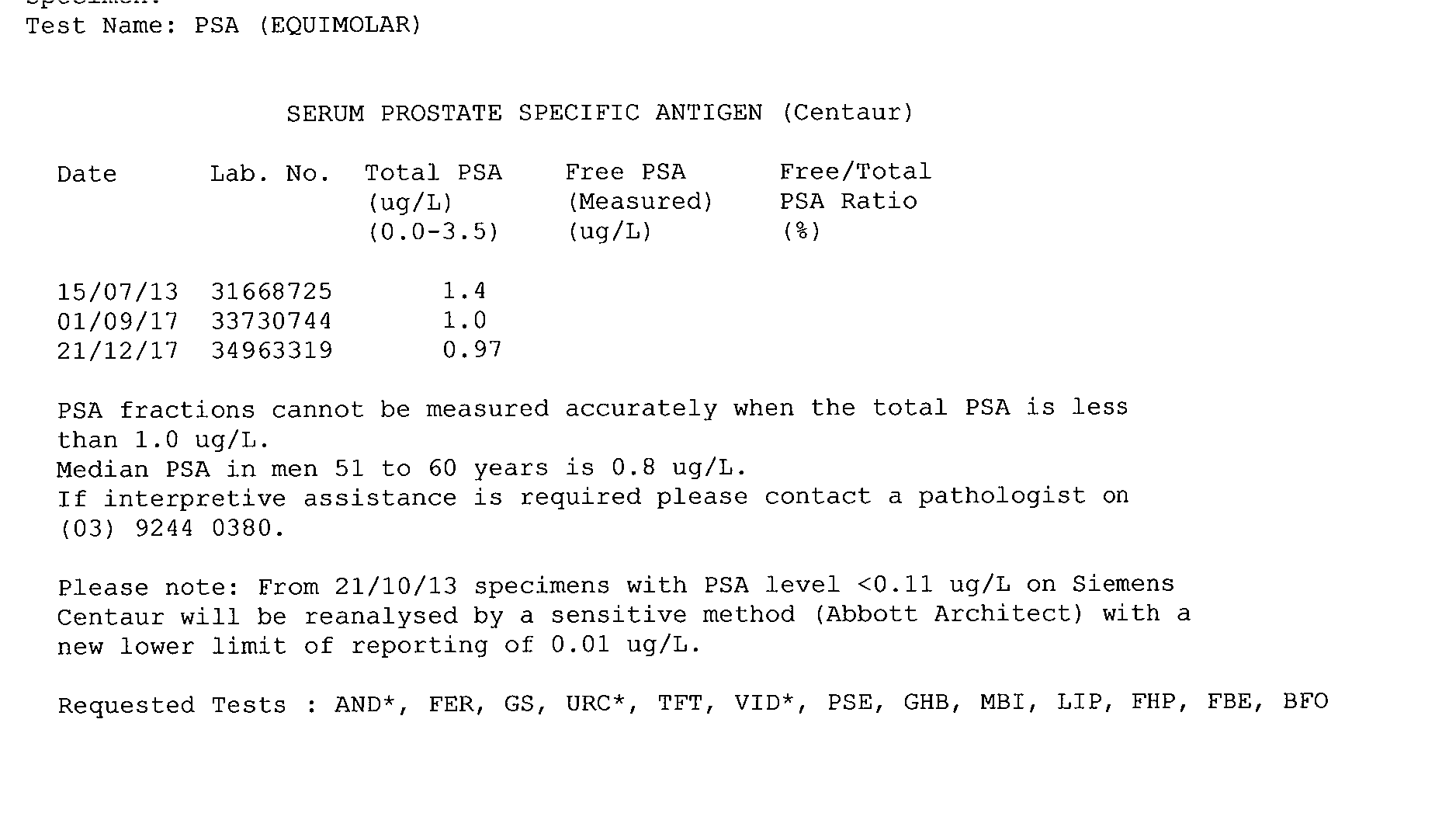Click the SERUM PROSTATE SPECIFIC ANTIGEN heading
The width and height of the screenshot is (1456, 813).
[x=599, y=113]
